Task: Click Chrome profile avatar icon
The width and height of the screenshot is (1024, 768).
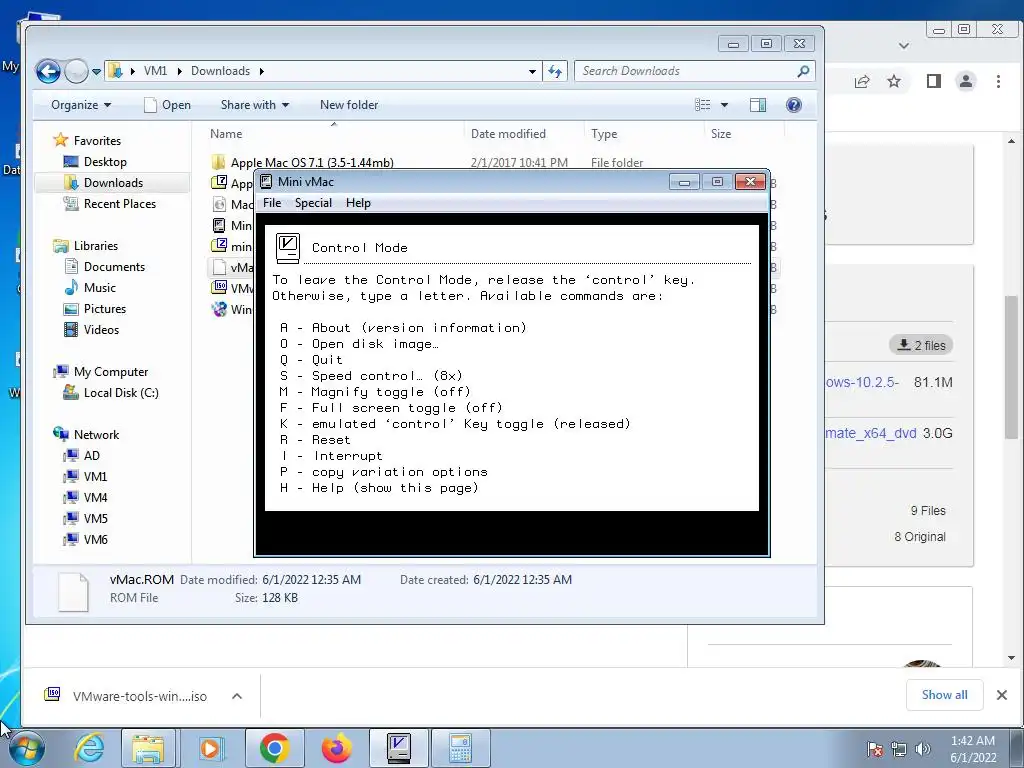Action: pos(966,81)
